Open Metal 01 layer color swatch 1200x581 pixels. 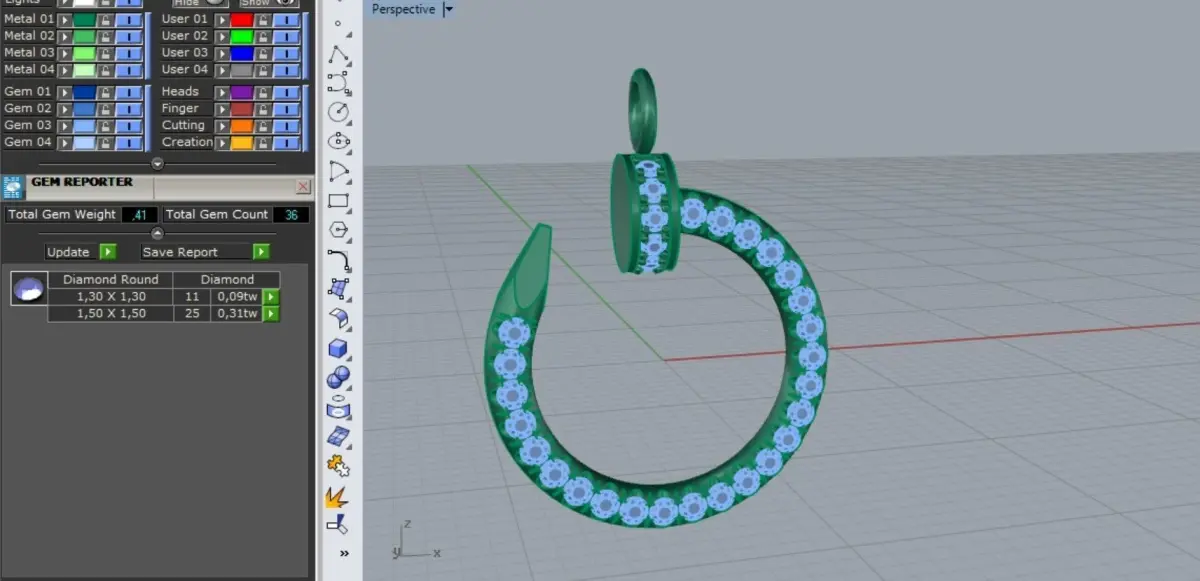click(x=84, y=19)
